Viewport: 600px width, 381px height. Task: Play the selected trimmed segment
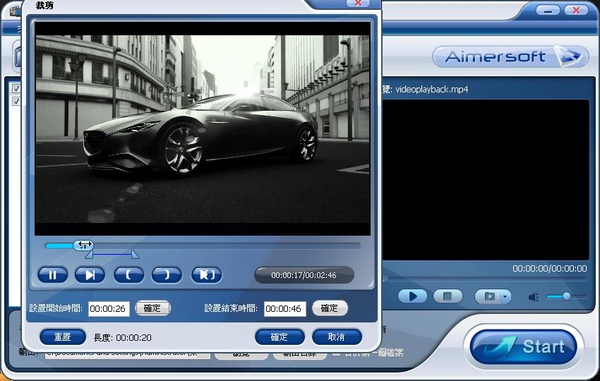click(207, 275)
